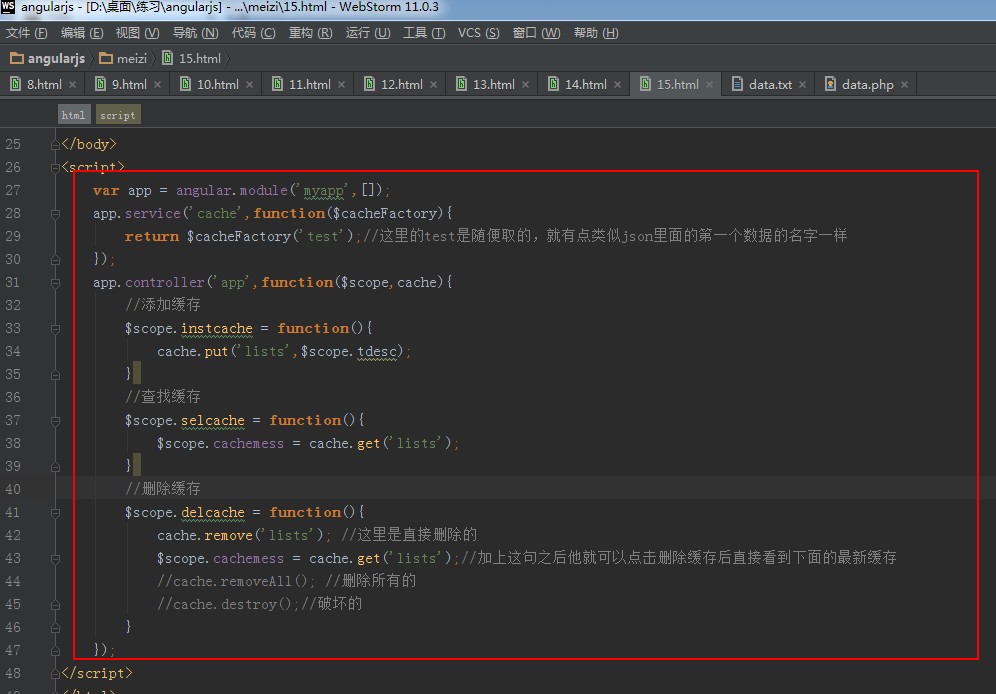Close the 13.html tab
This screenshot has width=996, height=694.
pyautogui.click(x=526, y=84)
